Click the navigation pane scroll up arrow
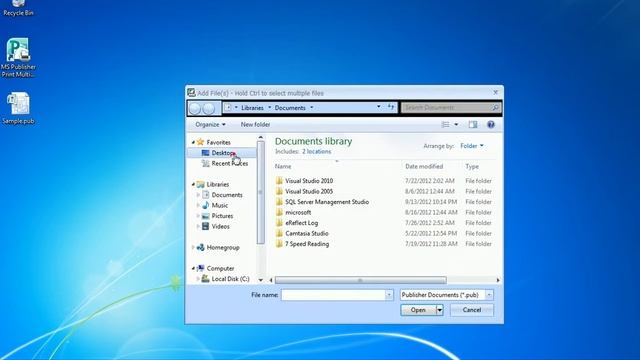The image size is (640, 360). click(260, 138)
